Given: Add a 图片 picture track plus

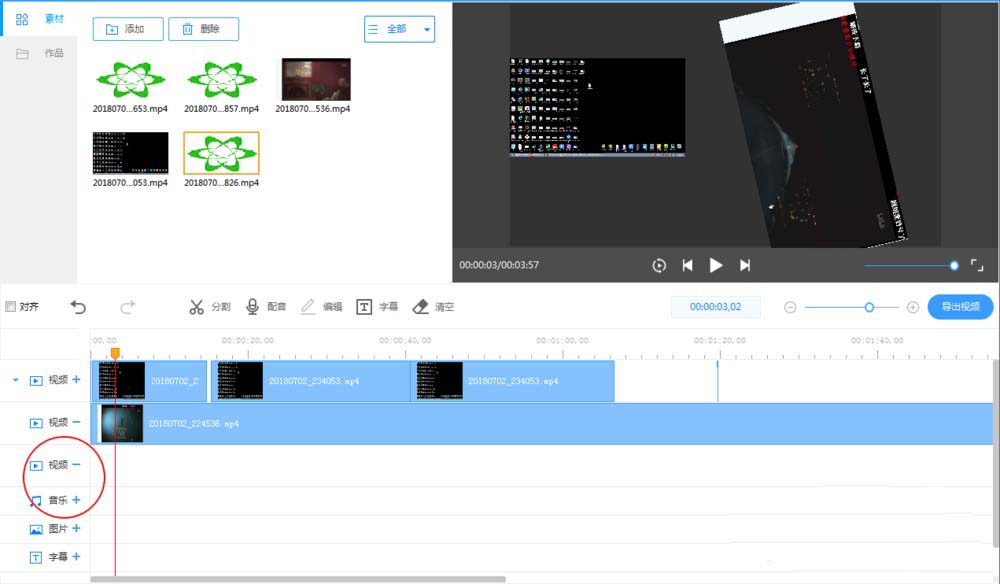Looking at the screenshot, I should pos(77,528).
